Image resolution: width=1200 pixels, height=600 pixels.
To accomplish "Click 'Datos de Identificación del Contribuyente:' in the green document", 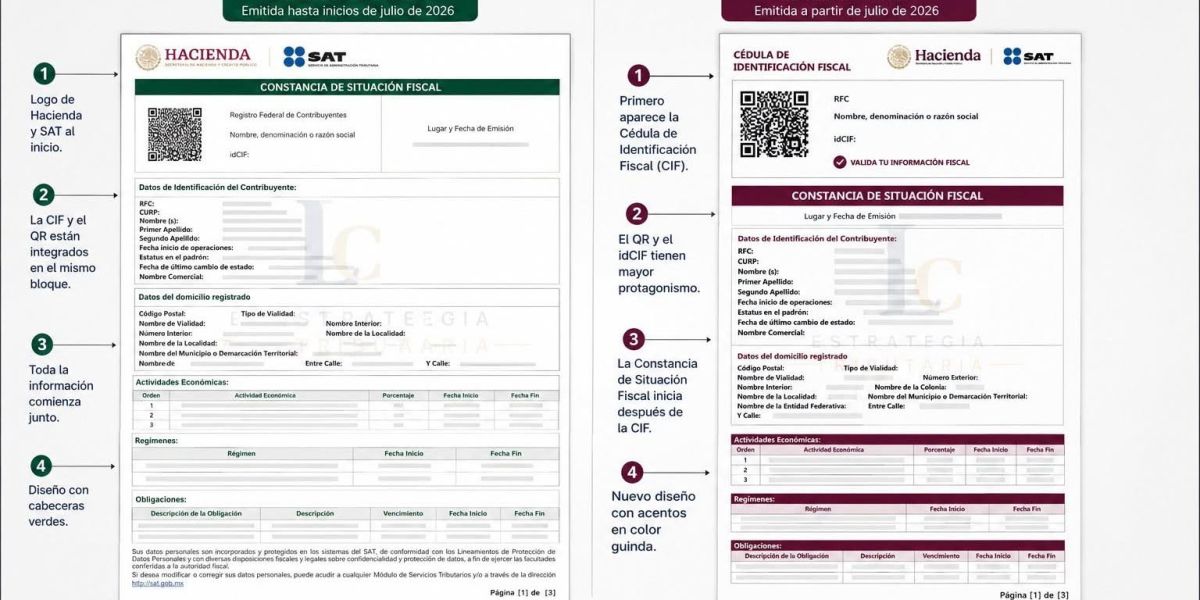I will [x=217, y=187].
